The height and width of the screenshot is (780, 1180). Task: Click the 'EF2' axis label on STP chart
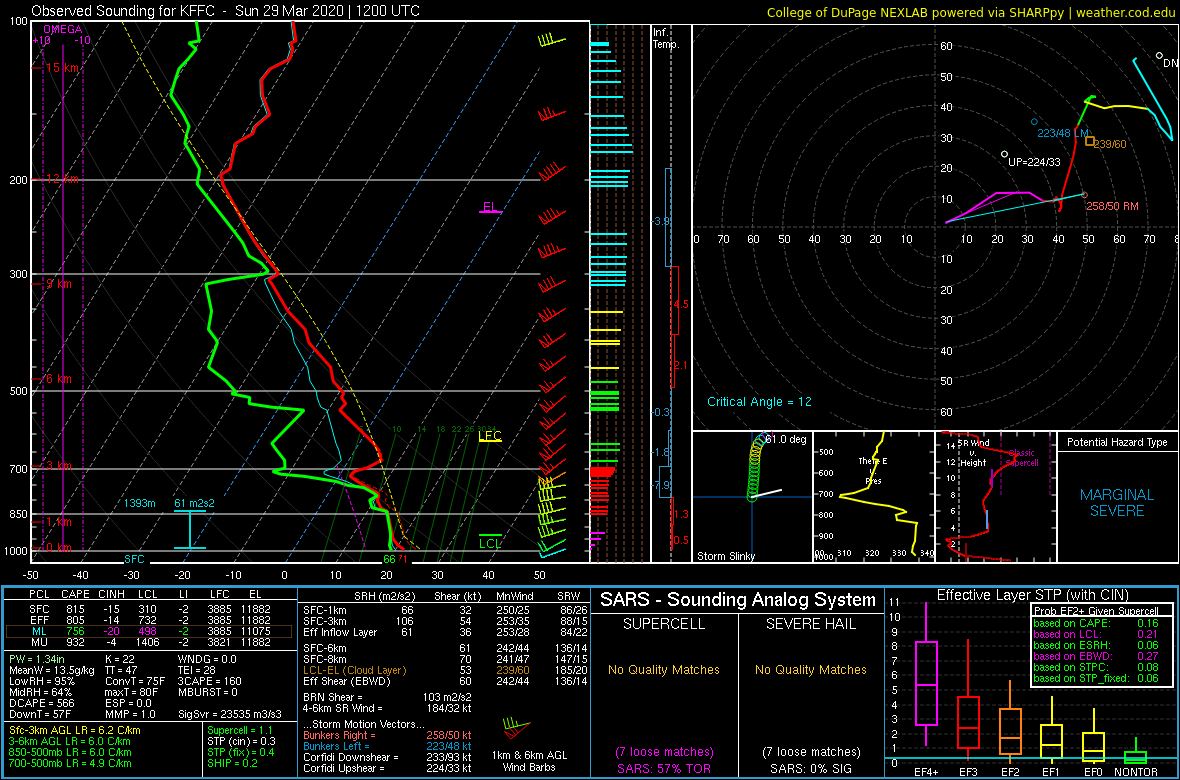coord(1010,772)
